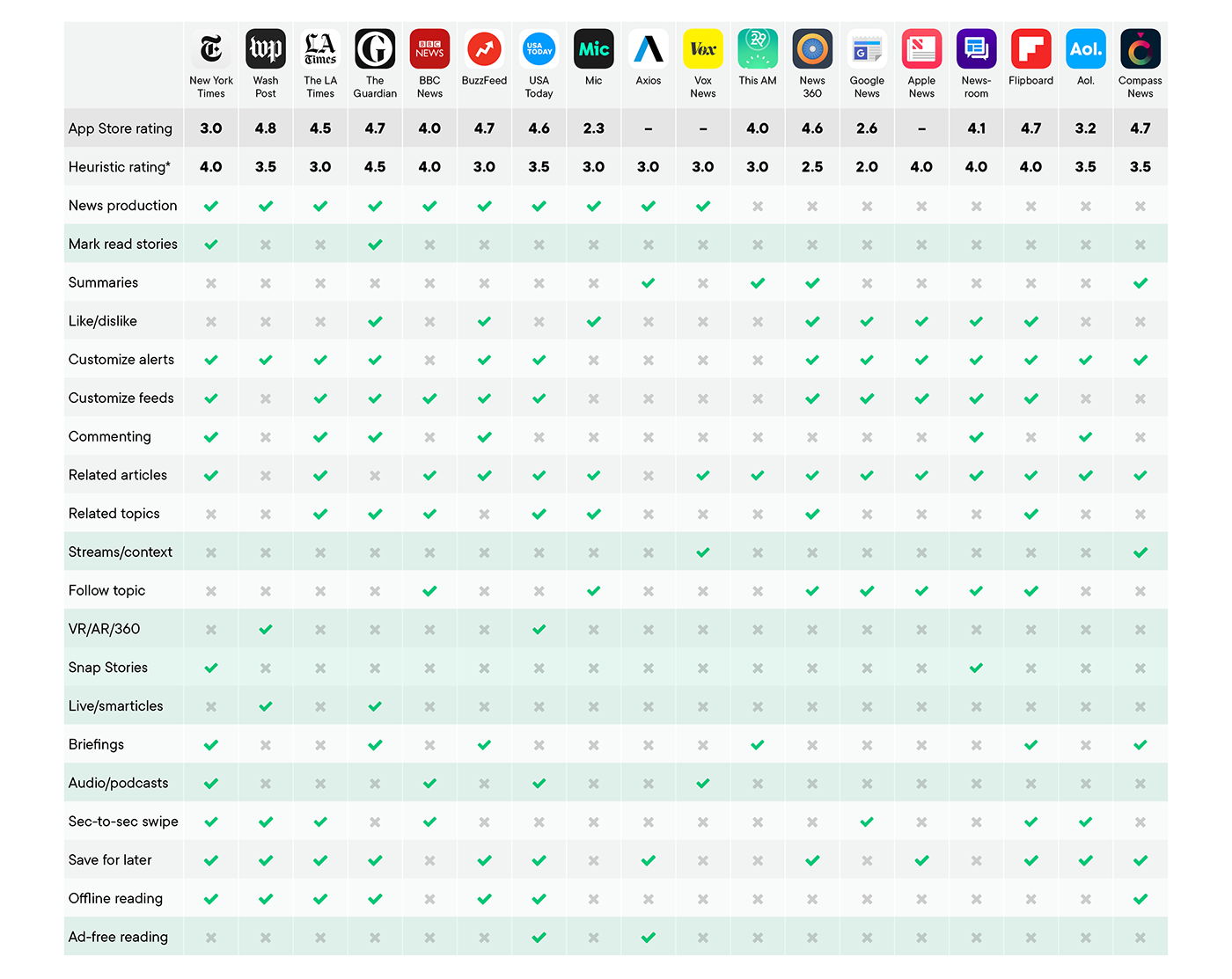Click Mic App Store rating 2.3
Viewport: 1232px width, 979px height.
click(x=594, y=128)
